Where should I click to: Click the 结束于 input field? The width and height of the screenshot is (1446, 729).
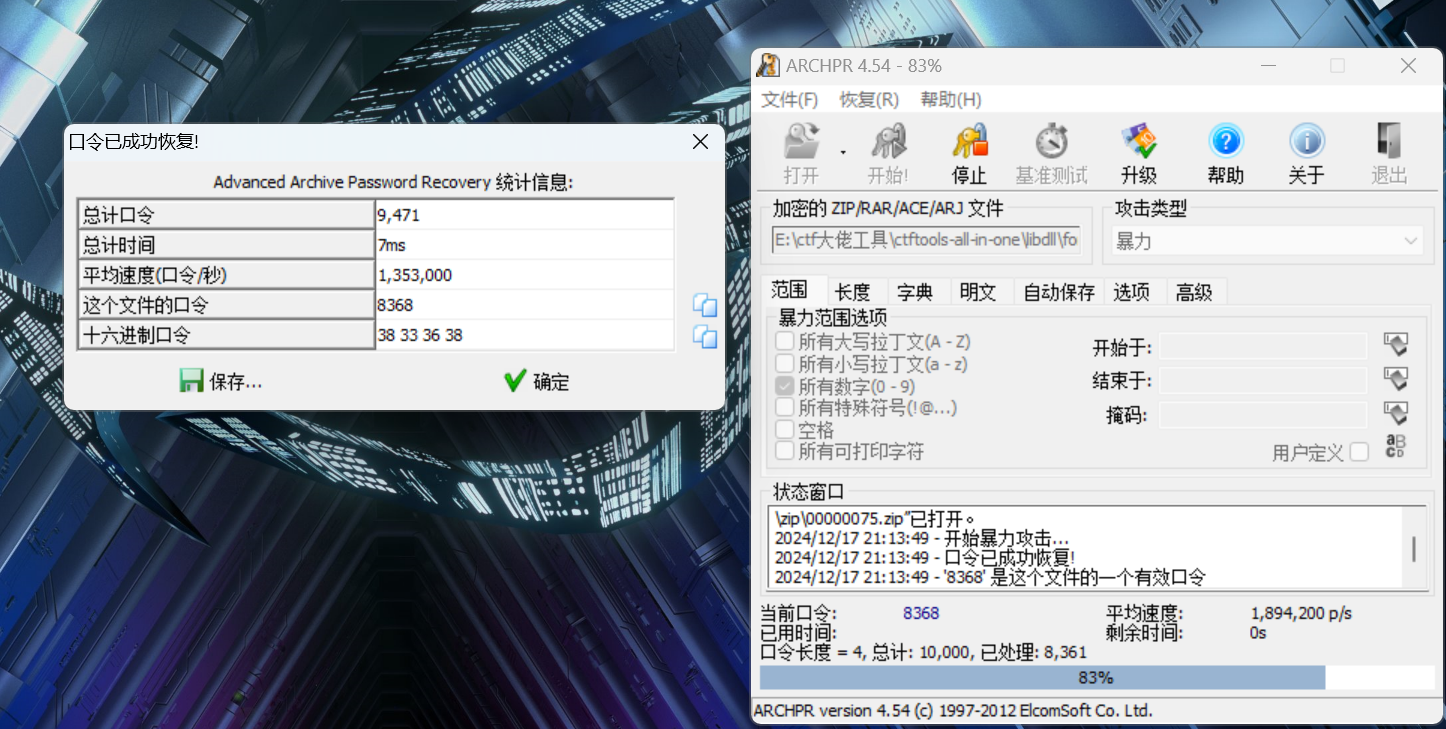click(1263, 380)
